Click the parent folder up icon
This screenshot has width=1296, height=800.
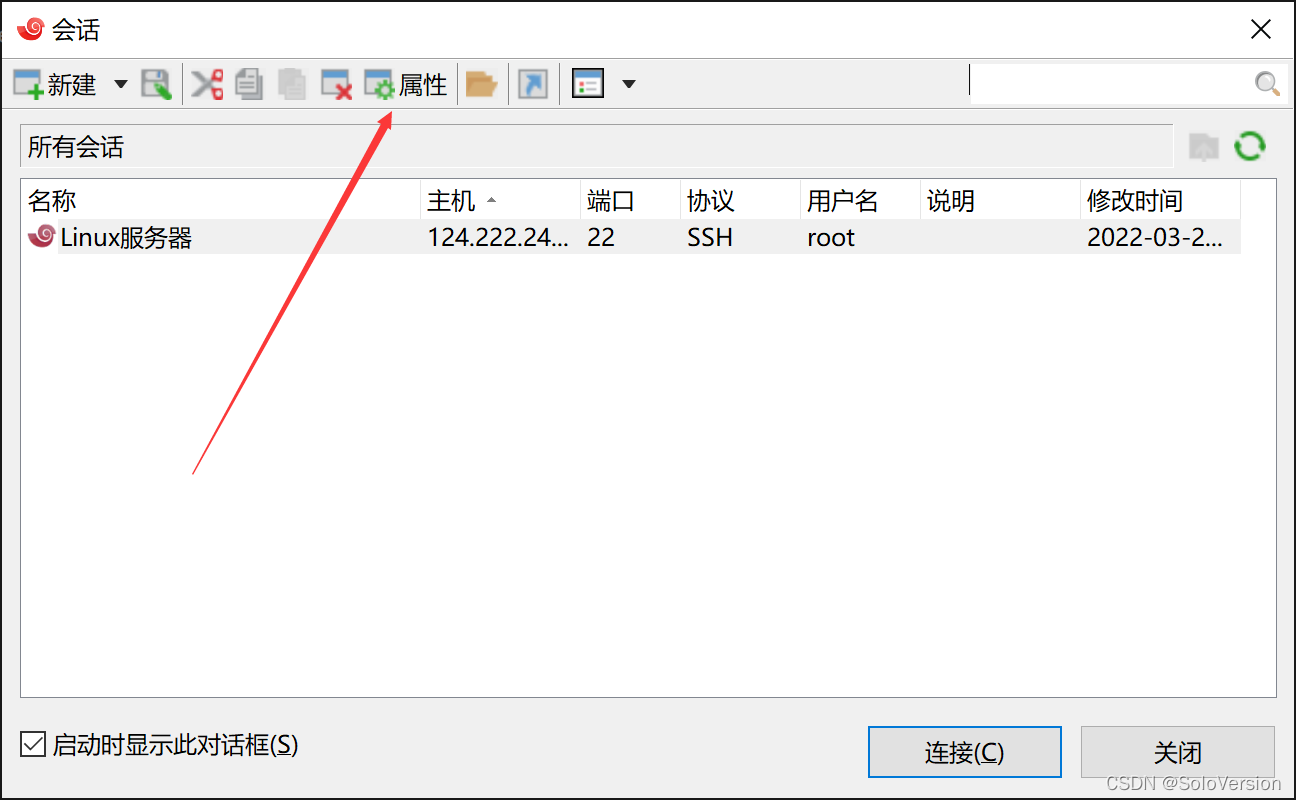coord(1204,147)
